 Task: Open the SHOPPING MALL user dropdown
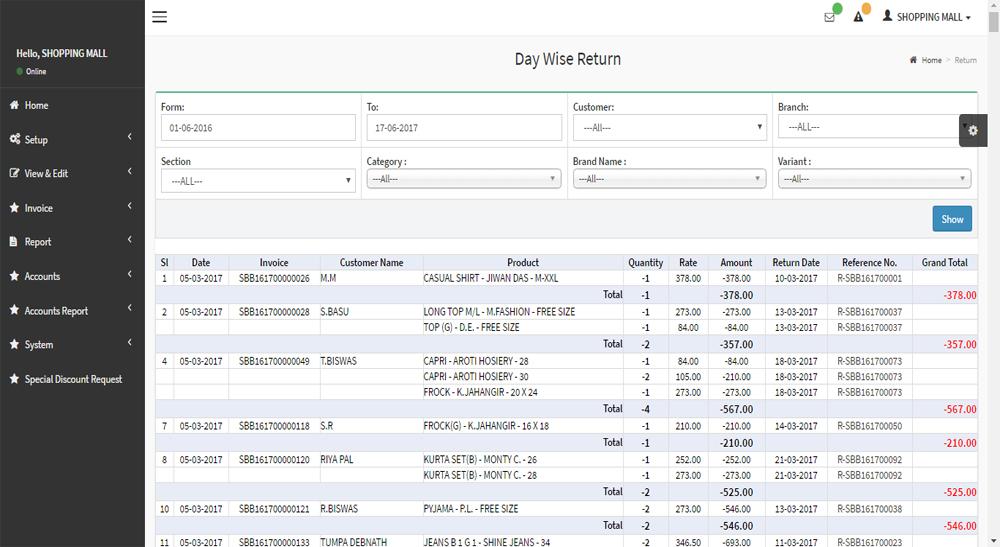coord(934,17)
